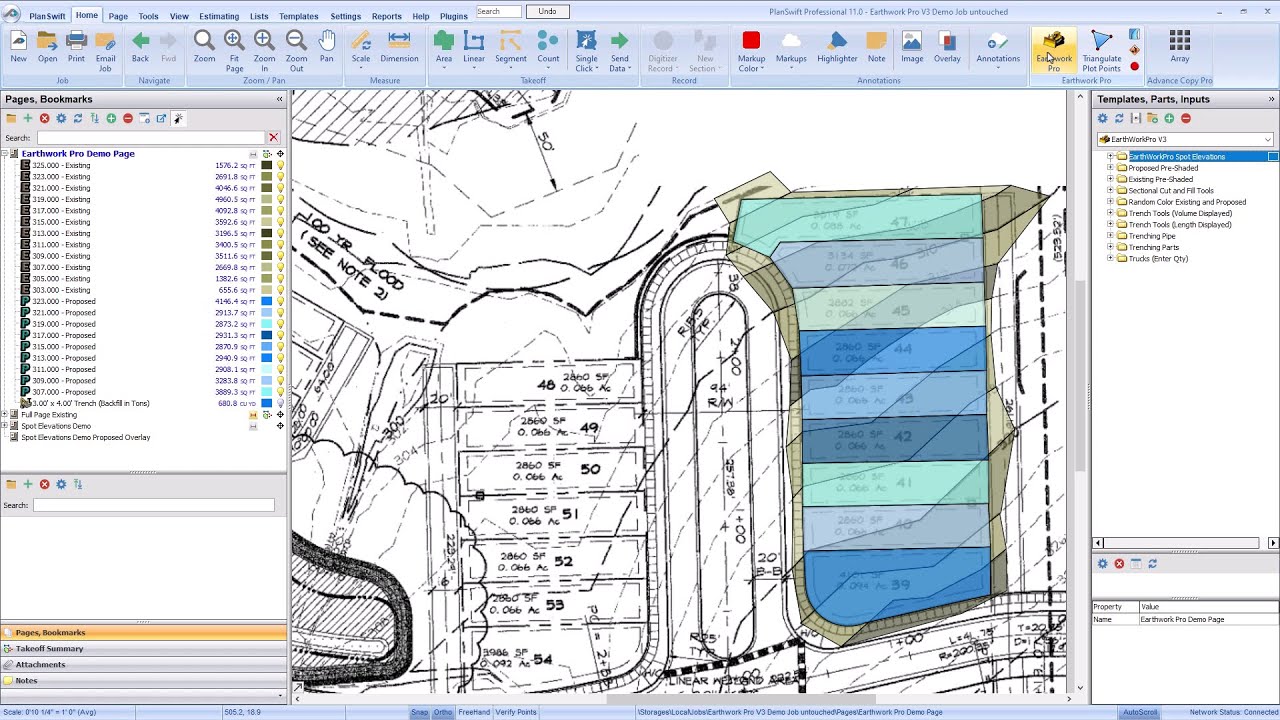This screenshot has height=720, width=1280.
Task: Launch the Earthwork Pro tool
Action: point(1054,51)
